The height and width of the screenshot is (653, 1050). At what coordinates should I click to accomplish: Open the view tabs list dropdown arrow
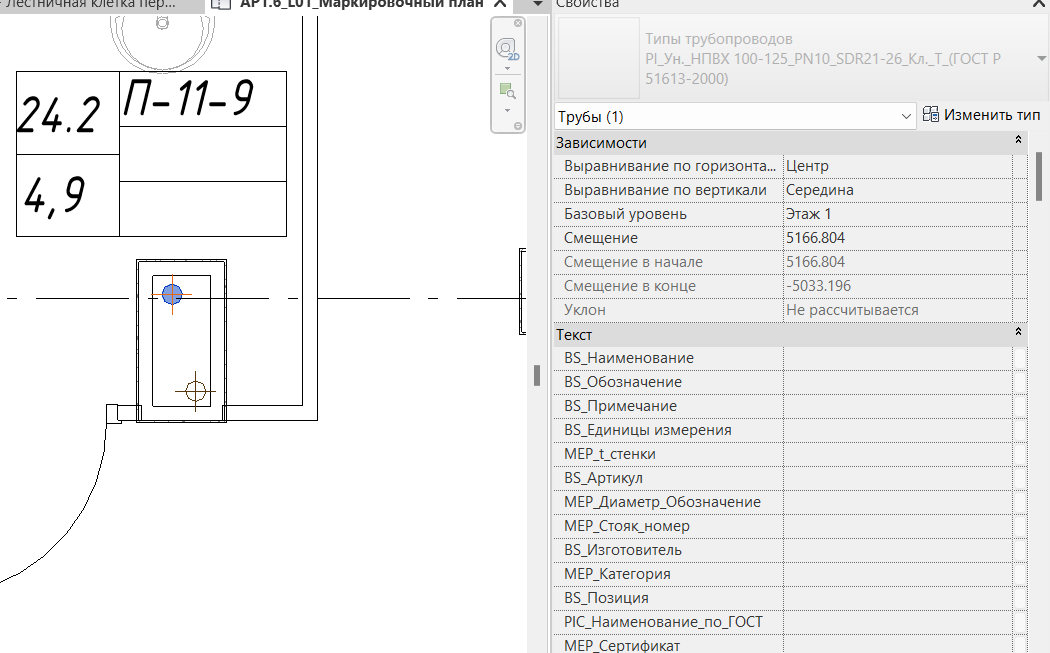pyautogui.click(x=537, y=4)
